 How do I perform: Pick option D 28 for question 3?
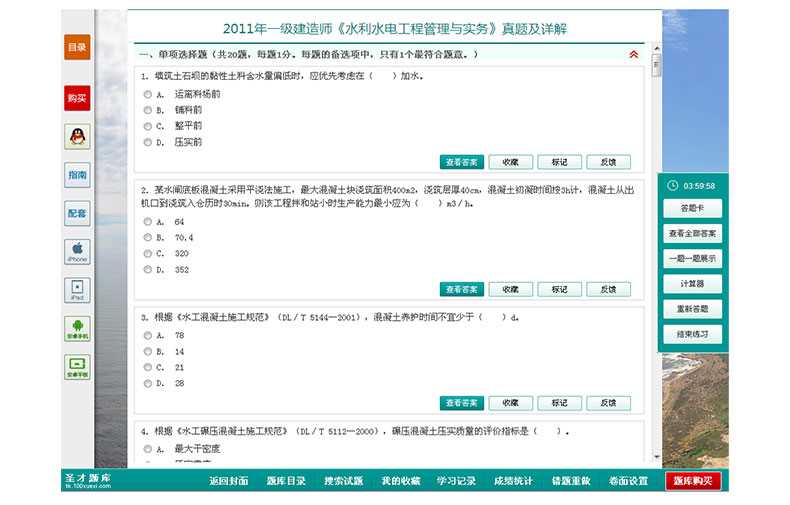147,383
